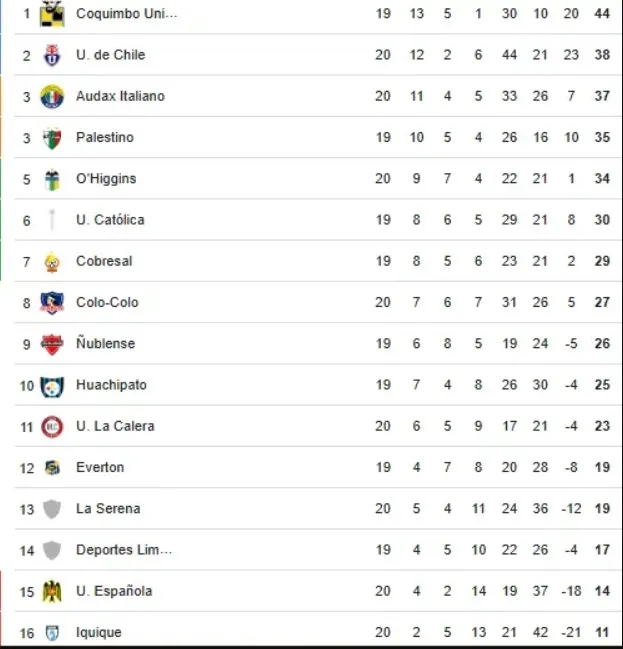This screenshot has width=623, height=649.
Task: Select Coquimbo Unido's 44 points value
Action: click(602, 14)
